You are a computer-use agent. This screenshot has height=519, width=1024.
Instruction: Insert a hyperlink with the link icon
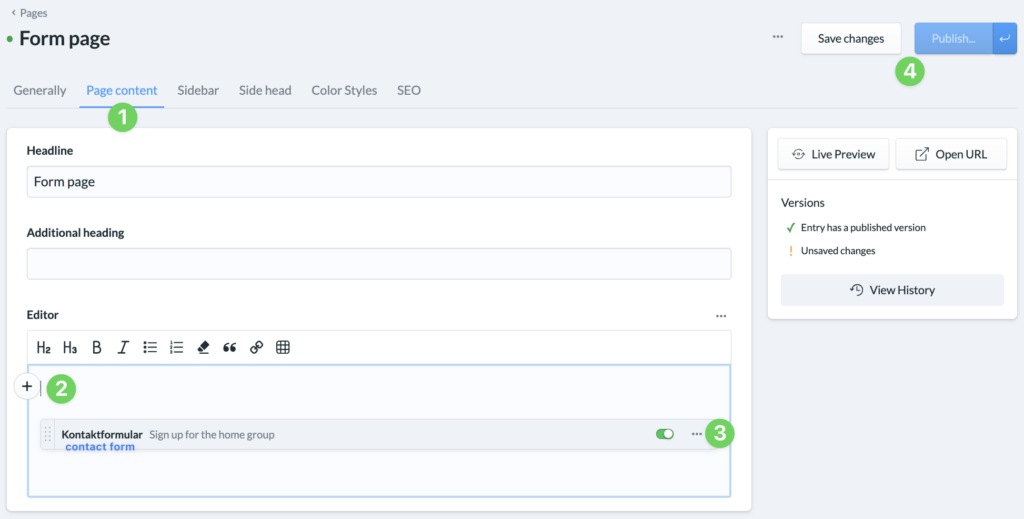256,347
